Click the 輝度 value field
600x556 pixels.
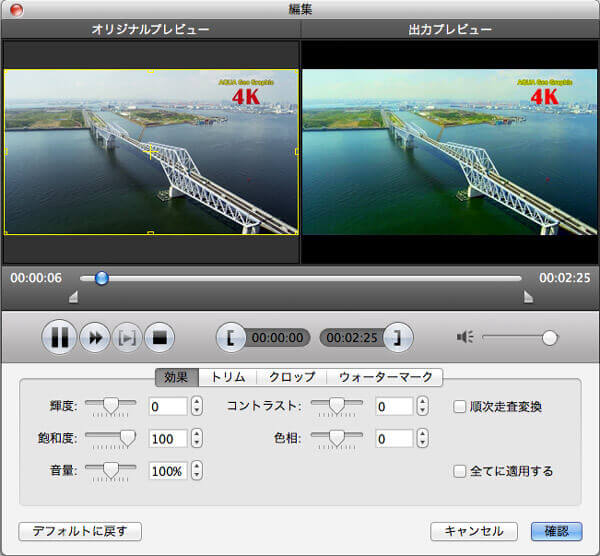[168, 406]
